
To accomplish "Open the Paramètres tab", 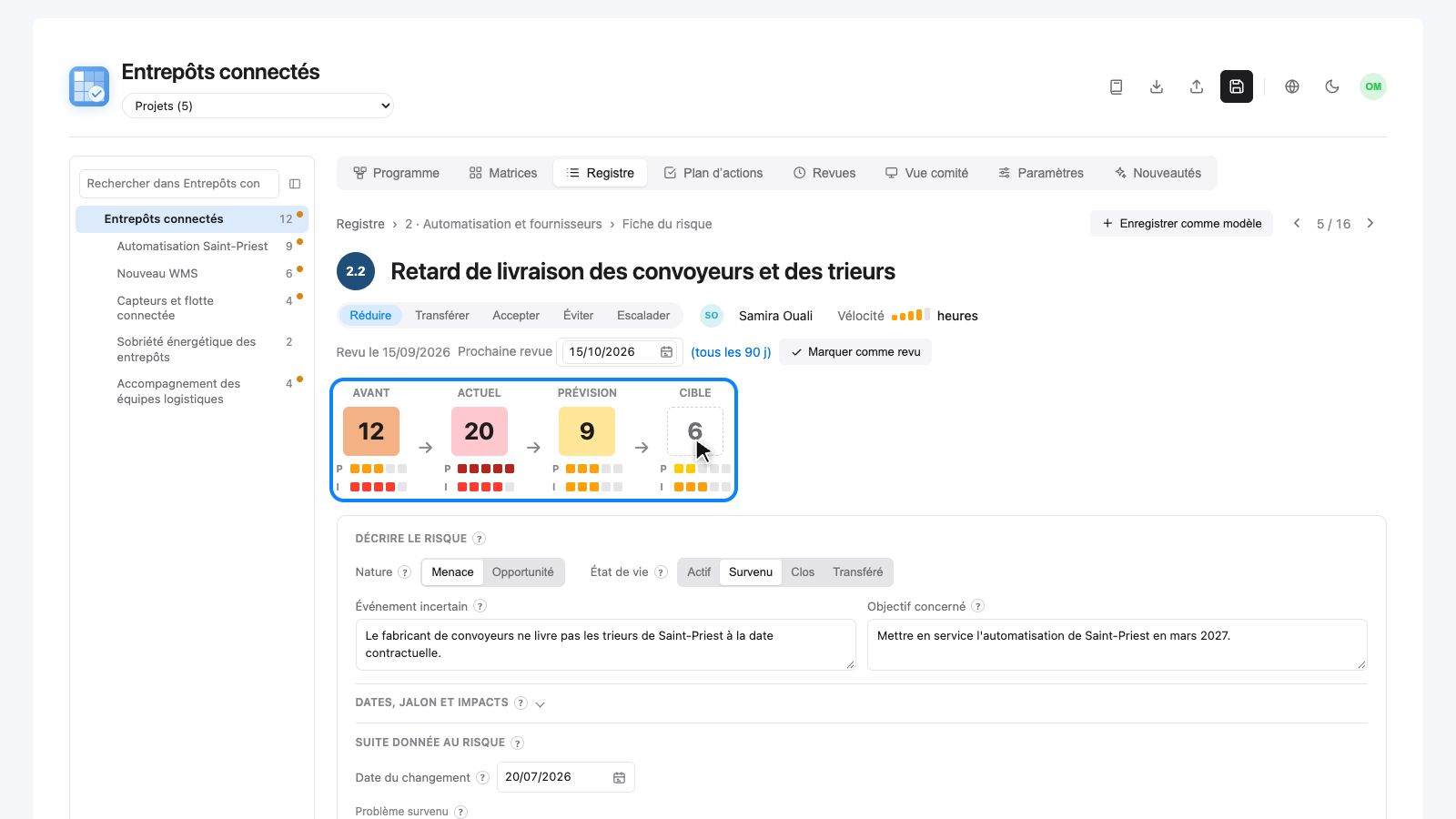I will [x=1041, y=173].
